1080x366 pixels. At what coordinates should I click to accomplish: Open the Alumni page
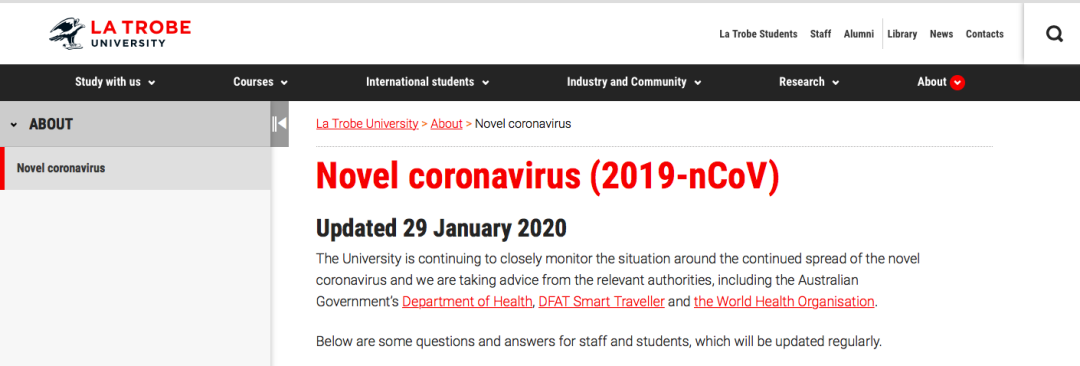[x=859, y=34]
